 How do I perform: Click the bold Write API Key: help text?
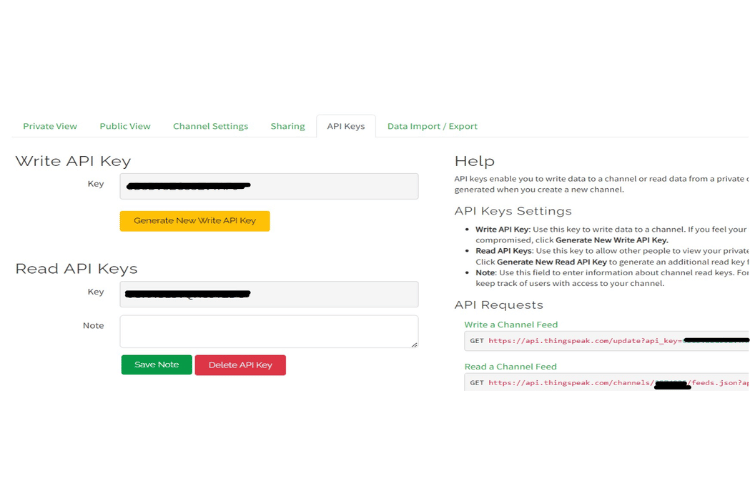503,229
